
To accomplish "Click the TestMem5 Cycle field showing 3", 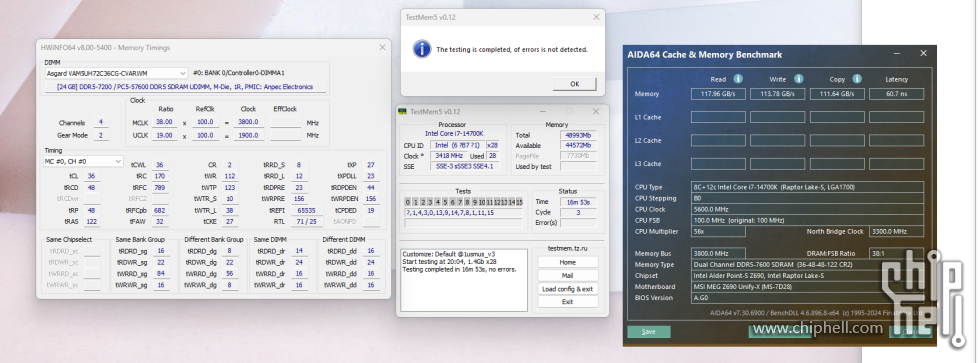I will tap(578, 212).
